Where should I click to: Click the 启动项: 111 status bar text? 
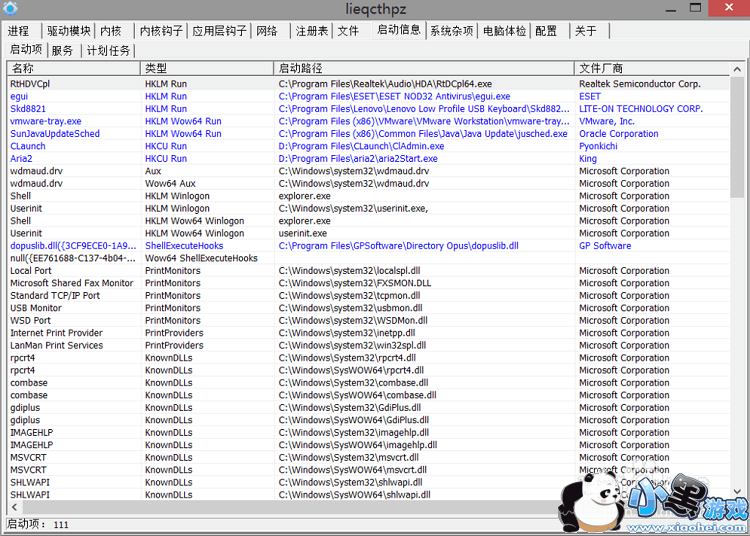pos(37,524)
